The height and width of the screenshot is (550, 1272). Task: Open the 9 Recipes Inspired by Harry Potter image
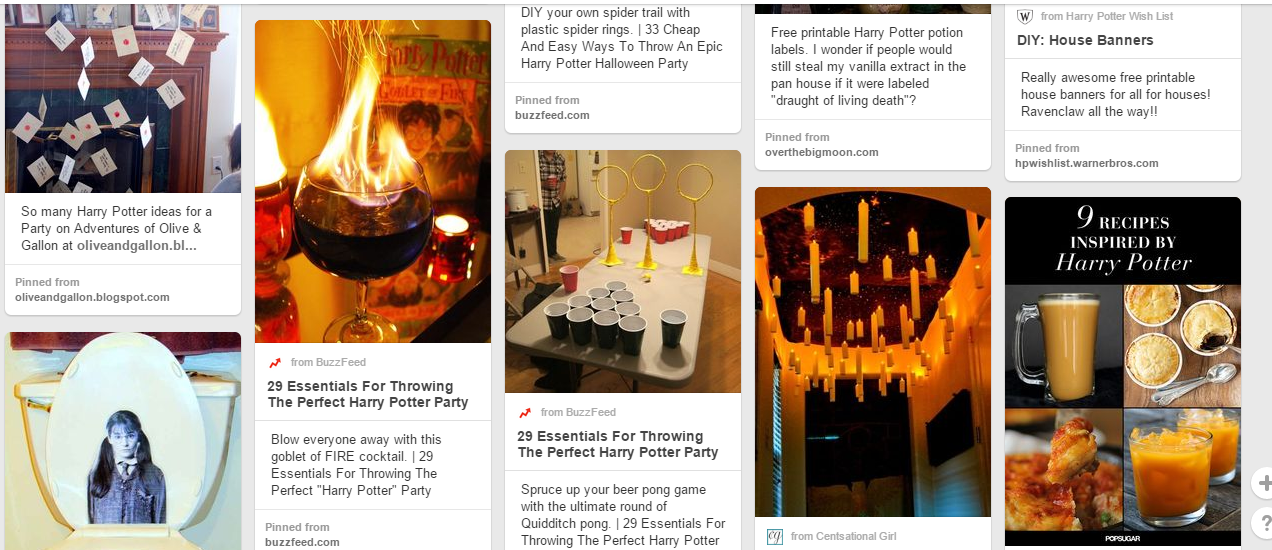point(1123,372)
